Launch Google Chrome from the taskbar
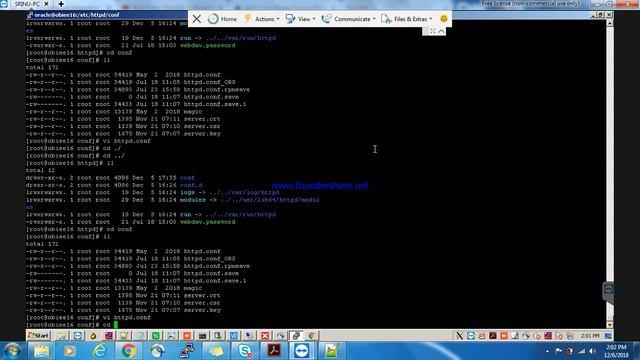 click(x=129, y=351)
